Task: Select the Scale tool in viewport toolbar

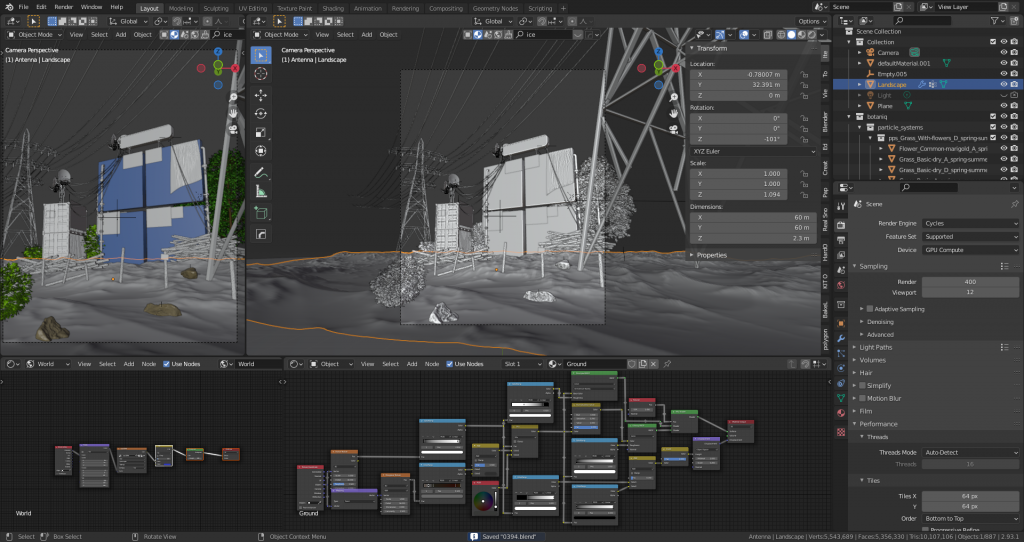Action: pyautogui.click(x=261, y=133)
